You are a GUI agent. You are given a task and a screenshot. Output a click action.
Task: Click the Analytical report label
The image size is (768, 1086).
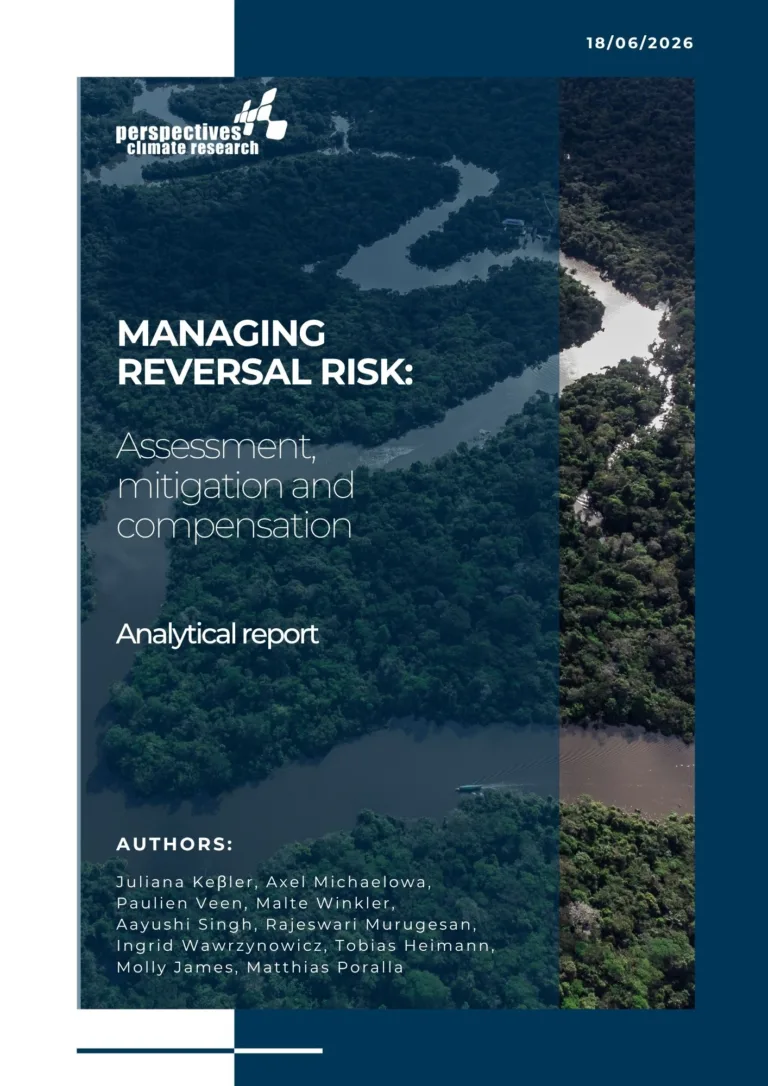tap(217, 634)
